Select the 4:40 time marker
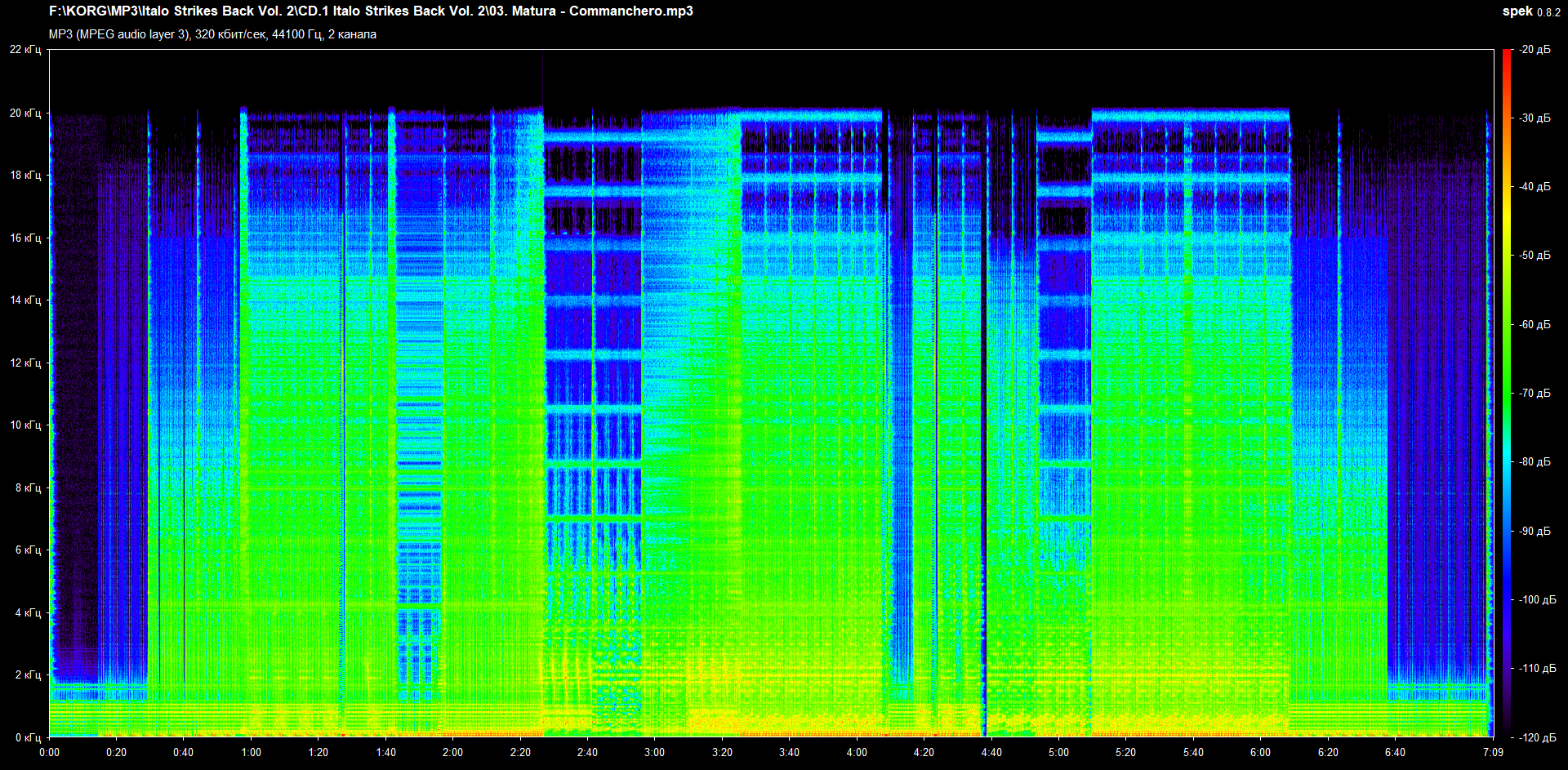Screen dimensions: 1568x770 [x=991, y=752]
